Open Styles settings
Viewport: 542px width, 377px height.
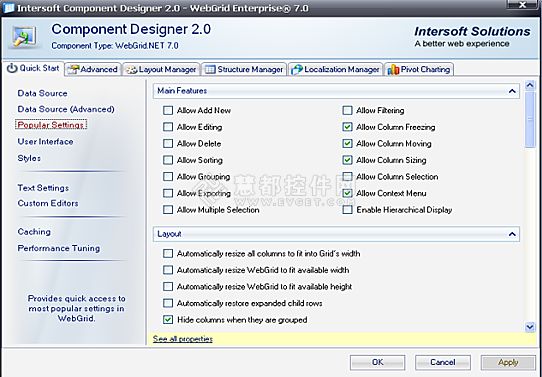[x=29, y=158]
